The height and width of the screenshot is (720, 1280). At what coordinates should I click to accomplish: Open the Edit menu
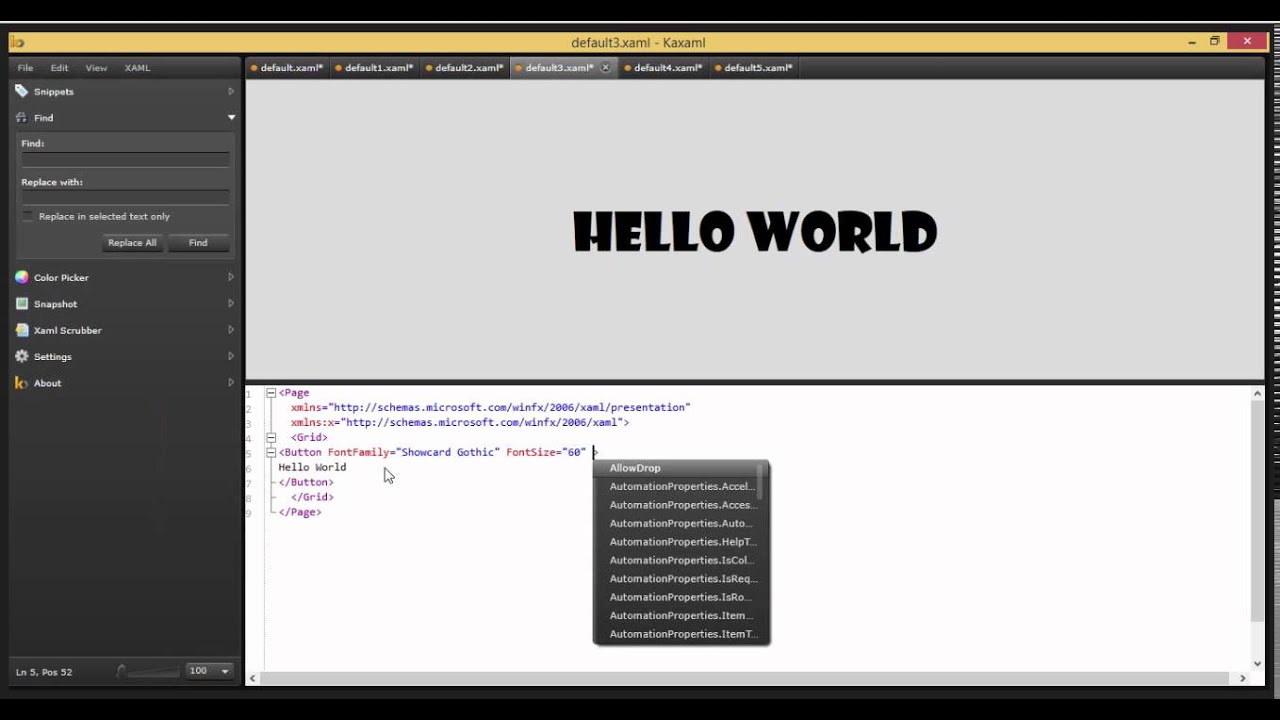click(x=60, y=68)
